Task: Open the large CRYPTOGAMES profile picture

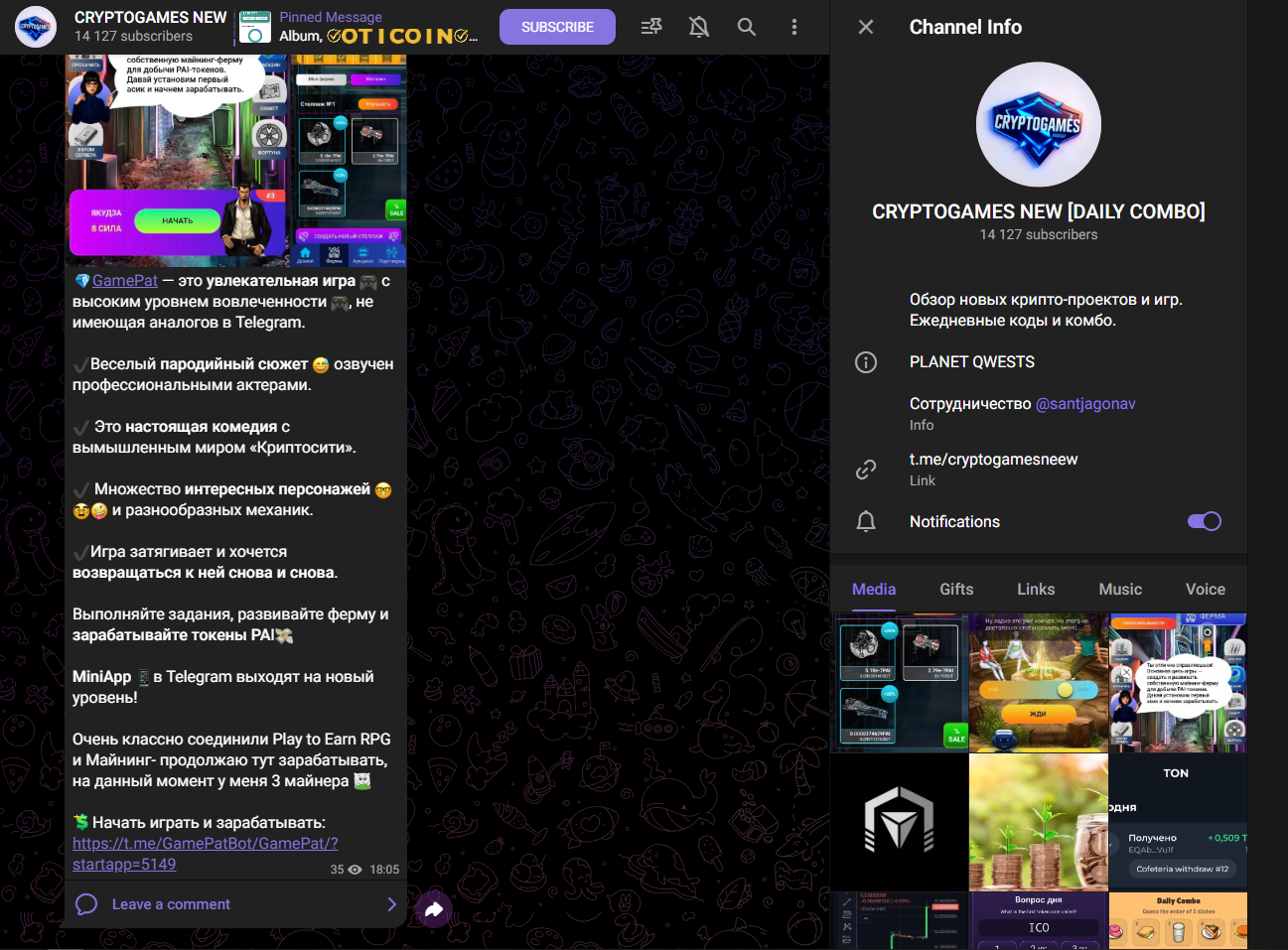Action: (1039, 125)
